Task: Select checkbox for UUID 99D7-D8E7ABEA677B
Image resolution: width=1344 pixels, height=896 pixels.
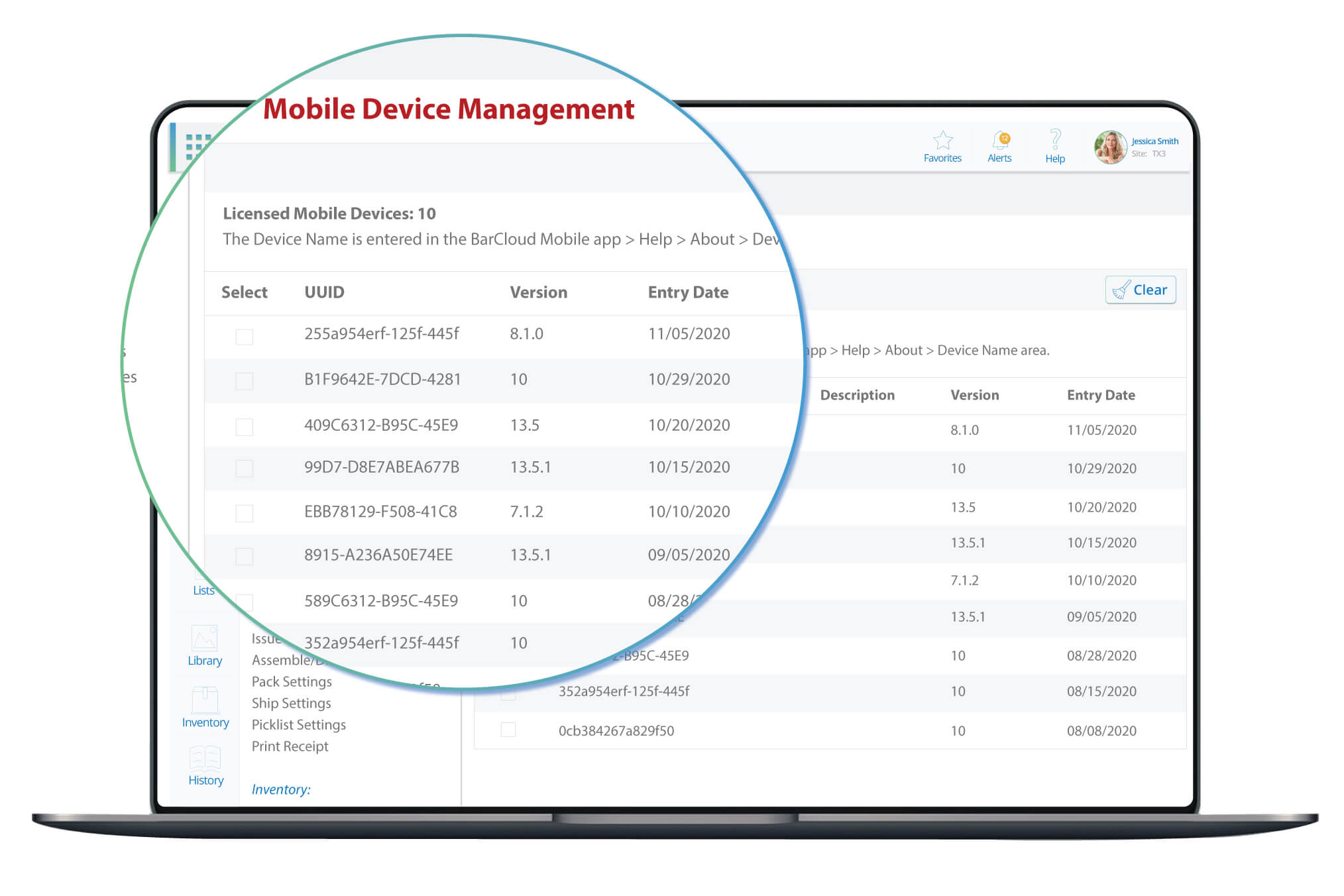Action: pyautogui.click(x=245, y=469)
